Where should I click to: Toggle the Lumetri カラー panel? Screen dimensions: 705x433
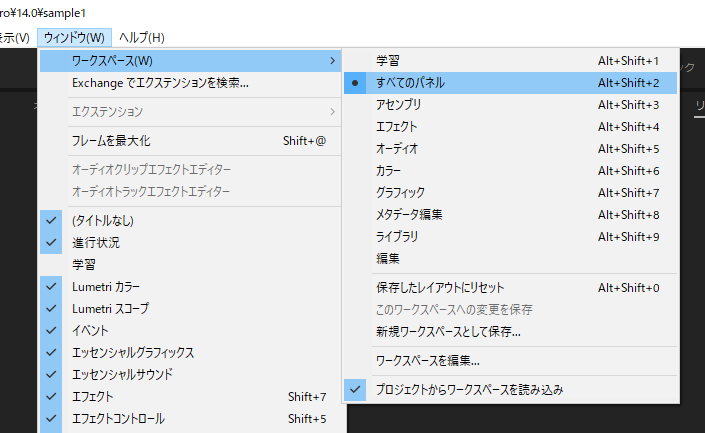click(x=191, y=286)
